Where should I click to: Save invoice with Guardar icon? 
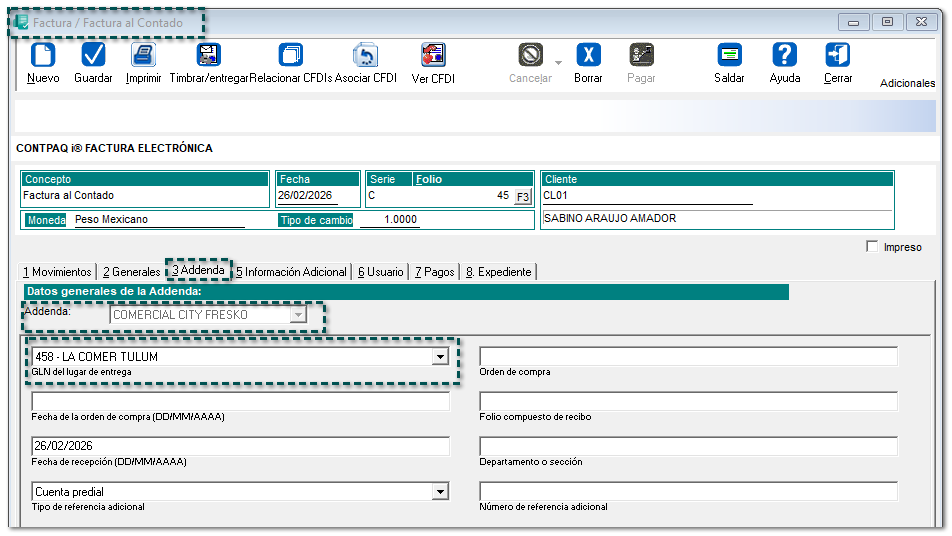pos(93,56)
